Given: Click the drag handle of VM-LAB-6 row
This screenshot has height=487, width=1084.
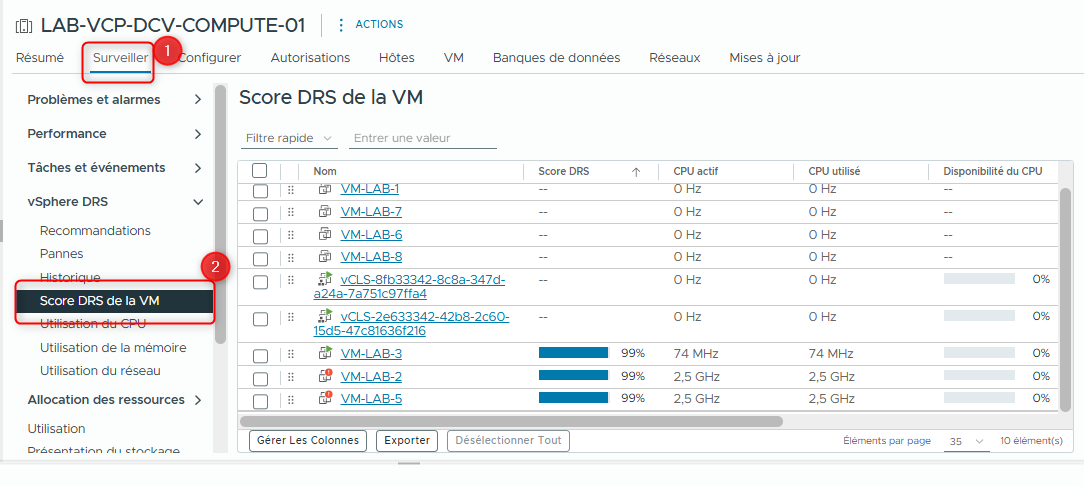Looking at the screenshot, I should coord(290,235).
